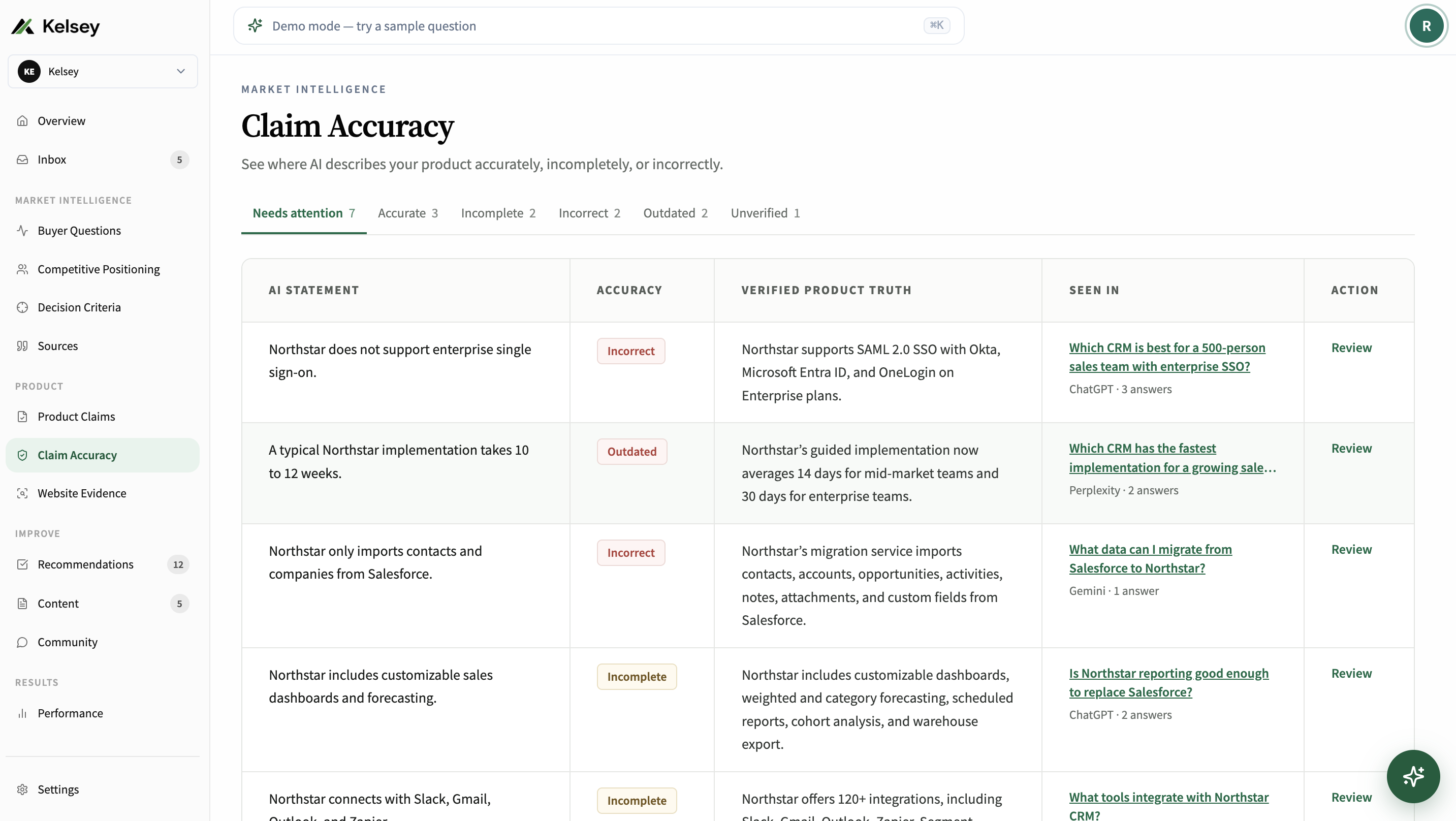Switch to the Unverified tab
The width and height of the screenshot is (1456, 821).
point(765,213)
